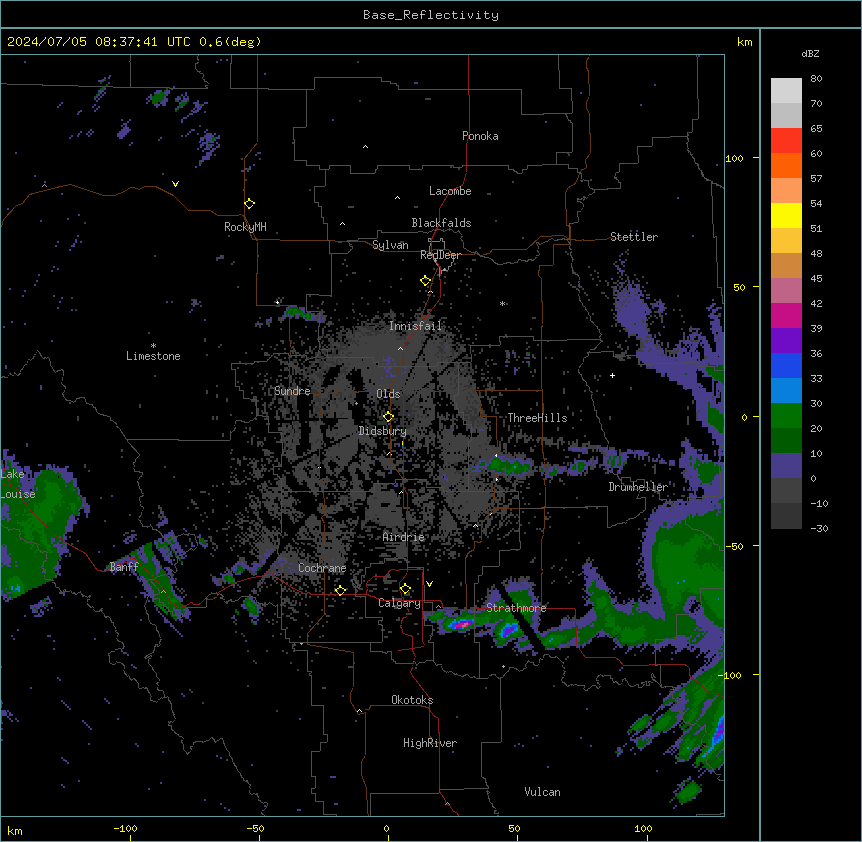Click the Didsbury label
862x842 pixels.
(383, 431)
